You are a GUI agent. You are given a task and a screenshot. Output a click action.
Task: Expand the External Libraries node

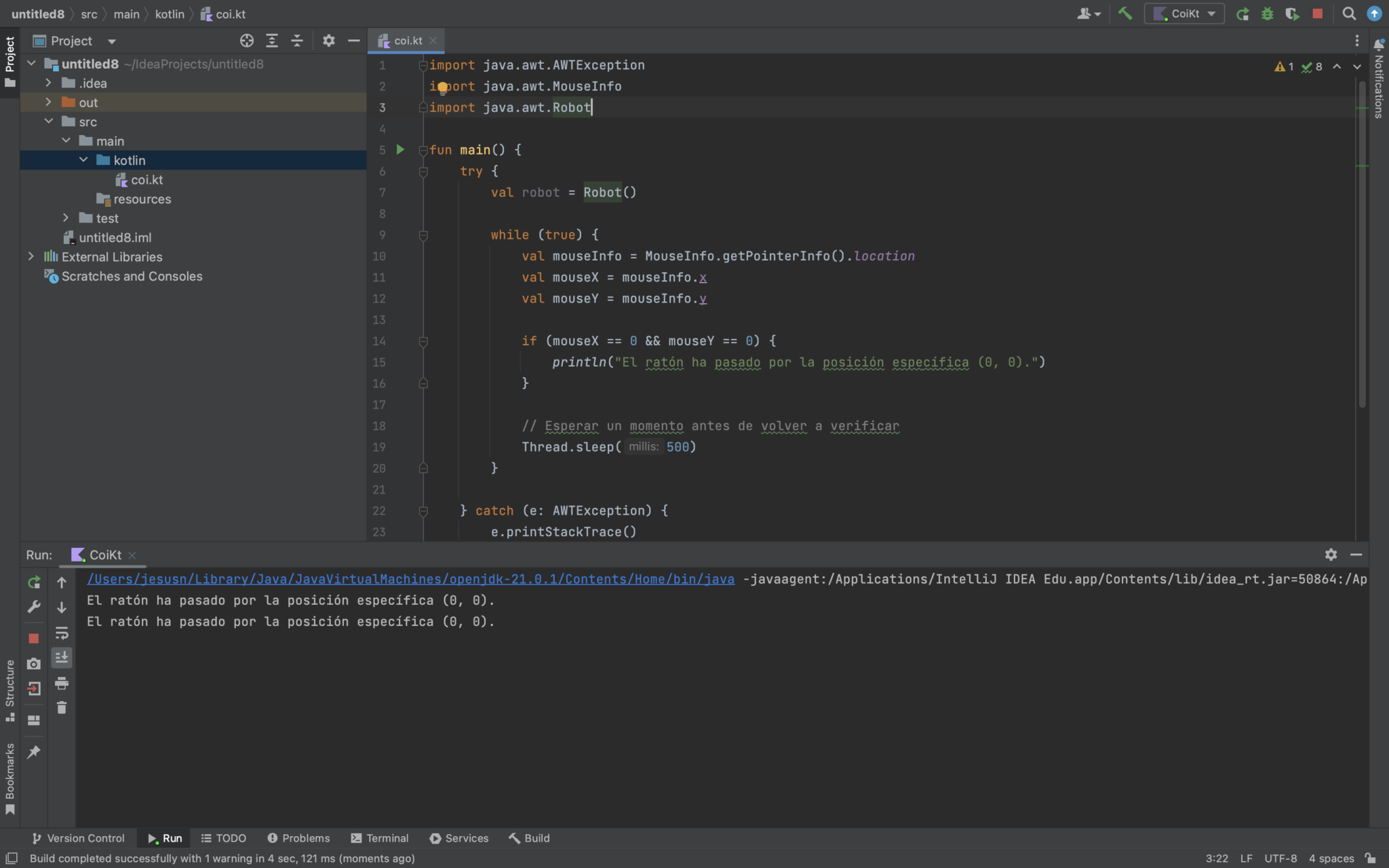click(x=31, y=256)
